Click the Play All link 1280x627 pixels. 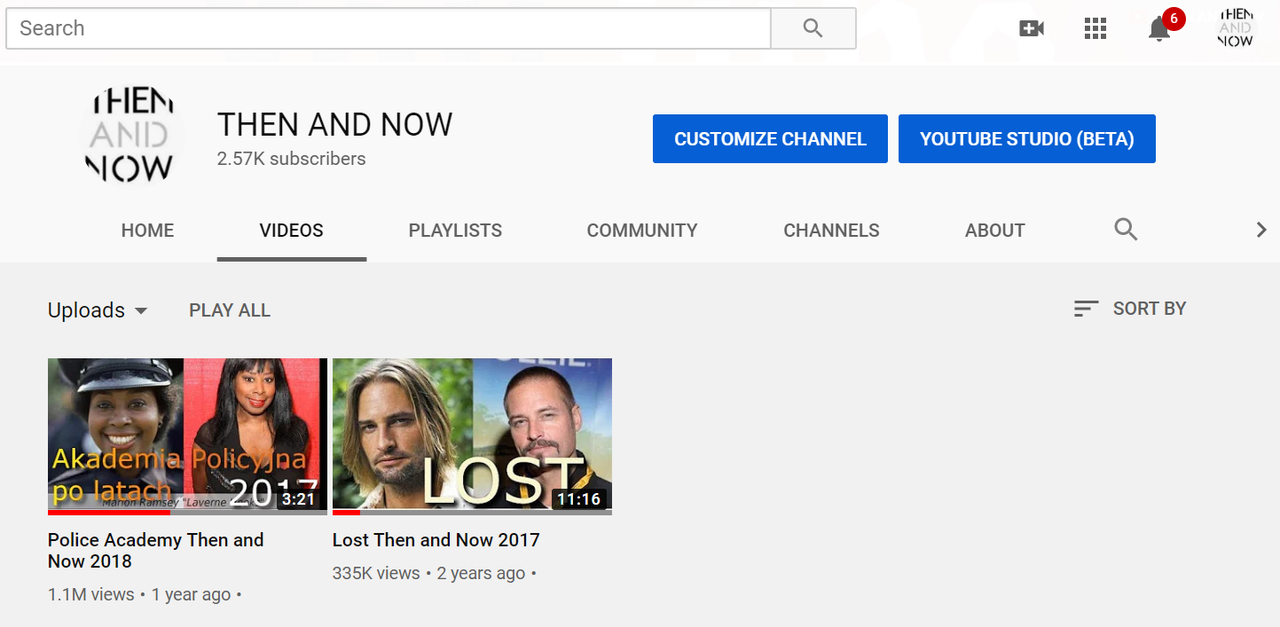[230, 310]
